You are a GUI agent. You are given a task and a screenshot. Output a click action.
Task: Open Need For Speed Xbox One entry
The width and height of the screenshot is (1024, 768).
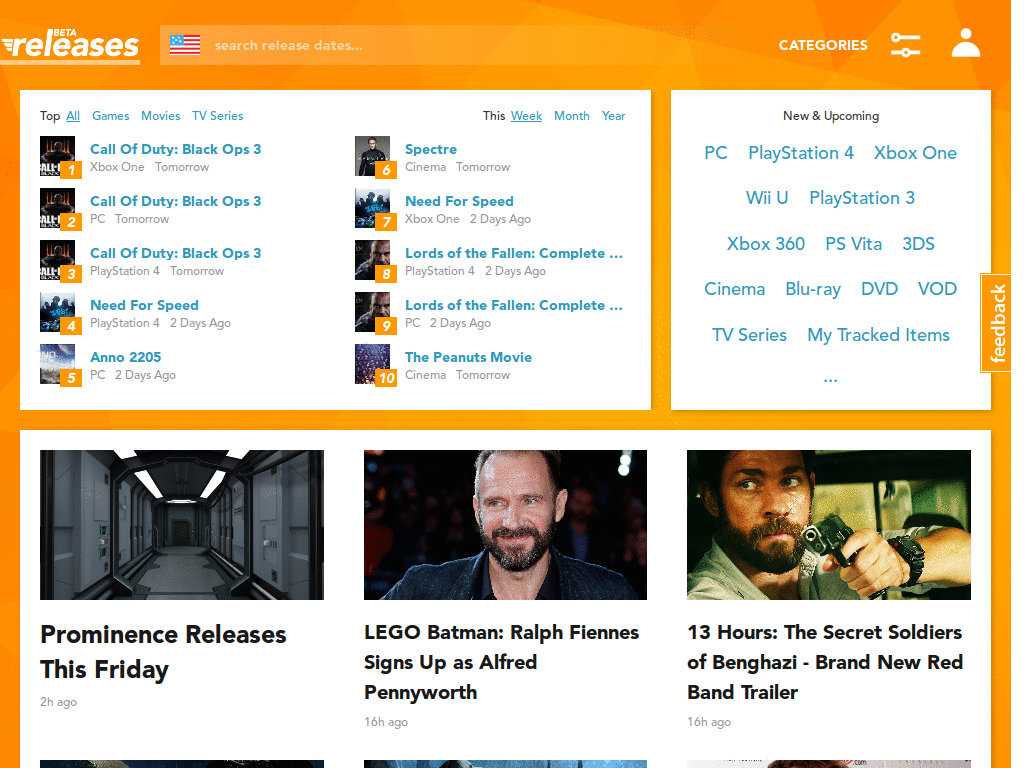point(459,201)
